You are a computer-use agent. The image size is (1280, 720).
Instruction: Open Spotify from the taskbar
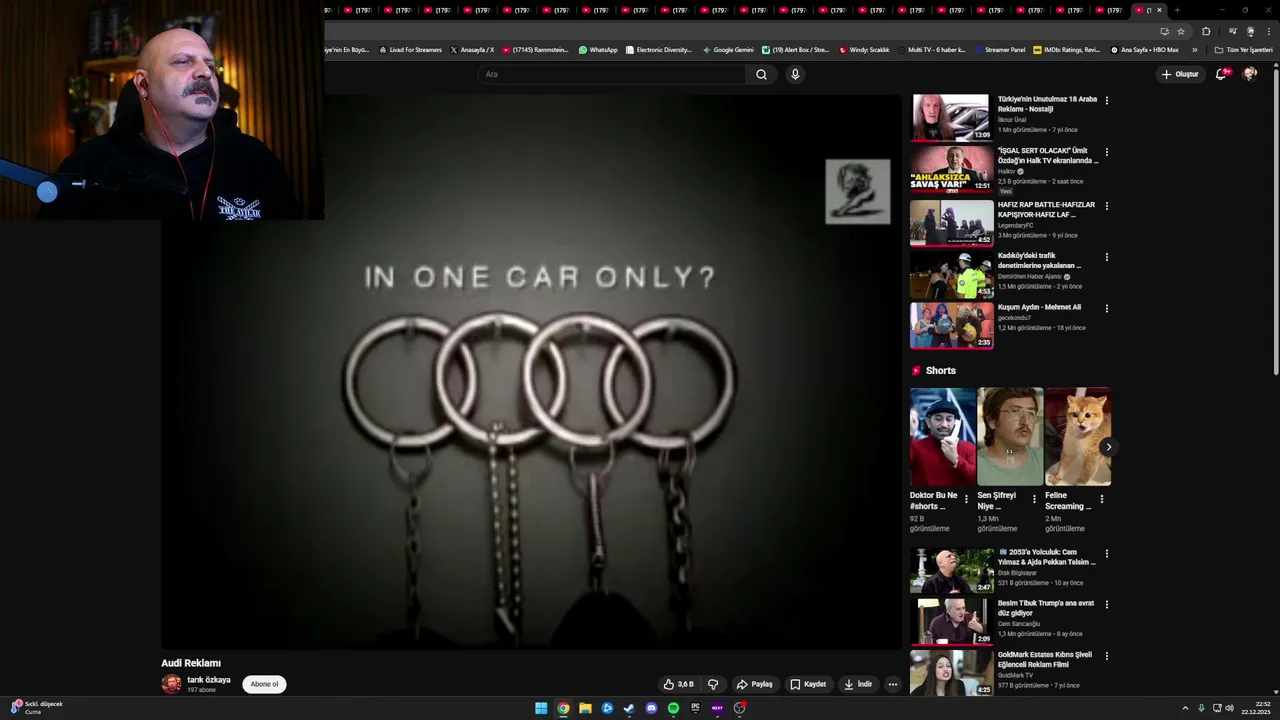(x=673, y=708)
